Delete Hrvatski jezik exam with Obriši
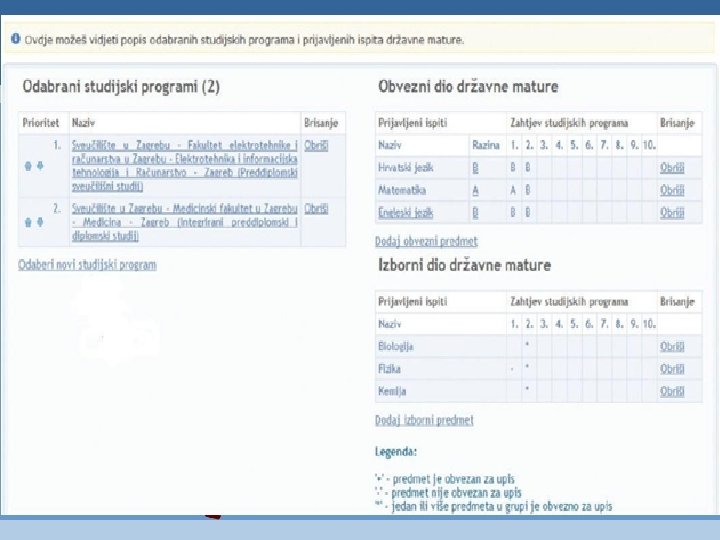The width and height of the screenshot is (720, 540). tap(672, 168)
